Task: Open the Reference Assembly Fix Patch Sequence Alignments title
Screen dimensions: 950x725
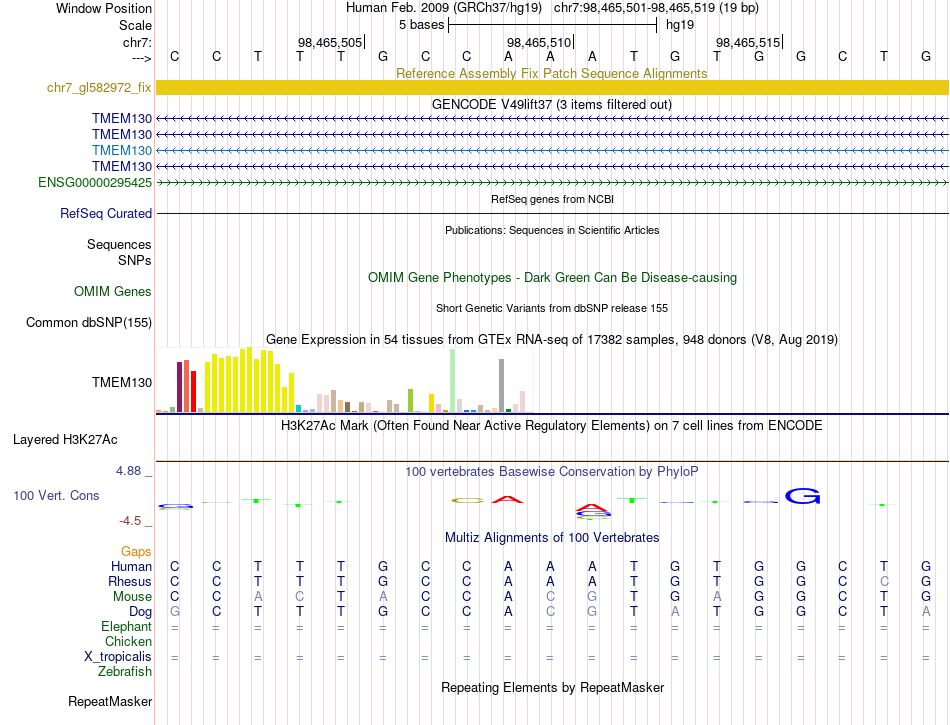Action: 551,73
